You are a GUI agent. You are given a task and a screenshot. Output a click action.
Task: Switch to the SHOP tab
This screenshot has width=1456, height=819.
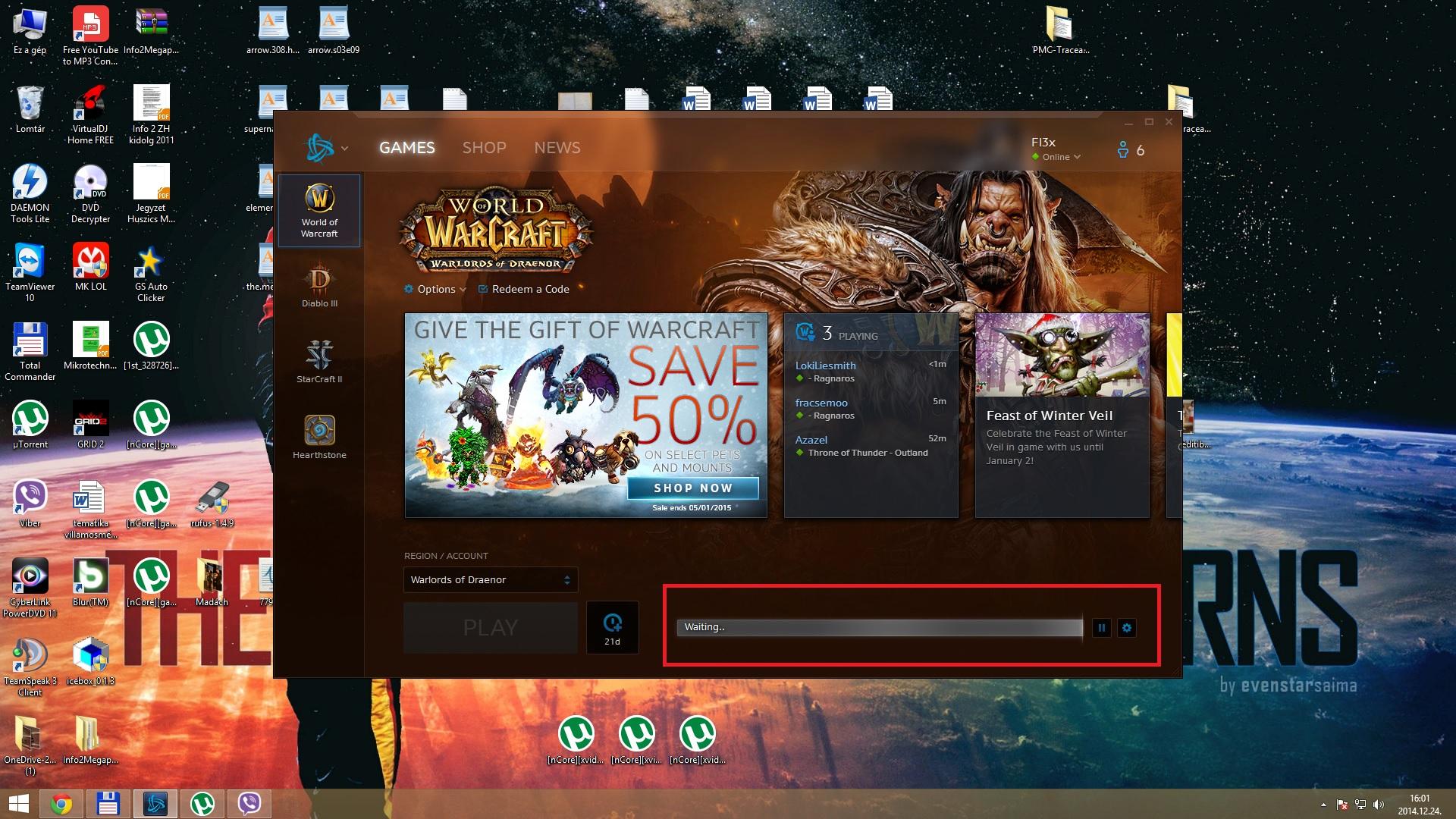(x=484, y=148)
